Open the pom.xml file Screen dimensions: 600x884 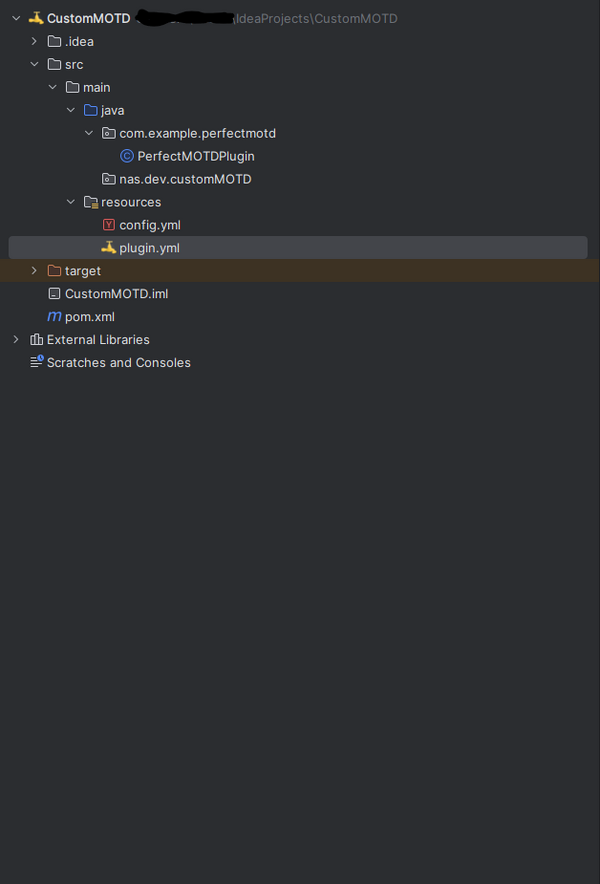click(x=90, y=317)
